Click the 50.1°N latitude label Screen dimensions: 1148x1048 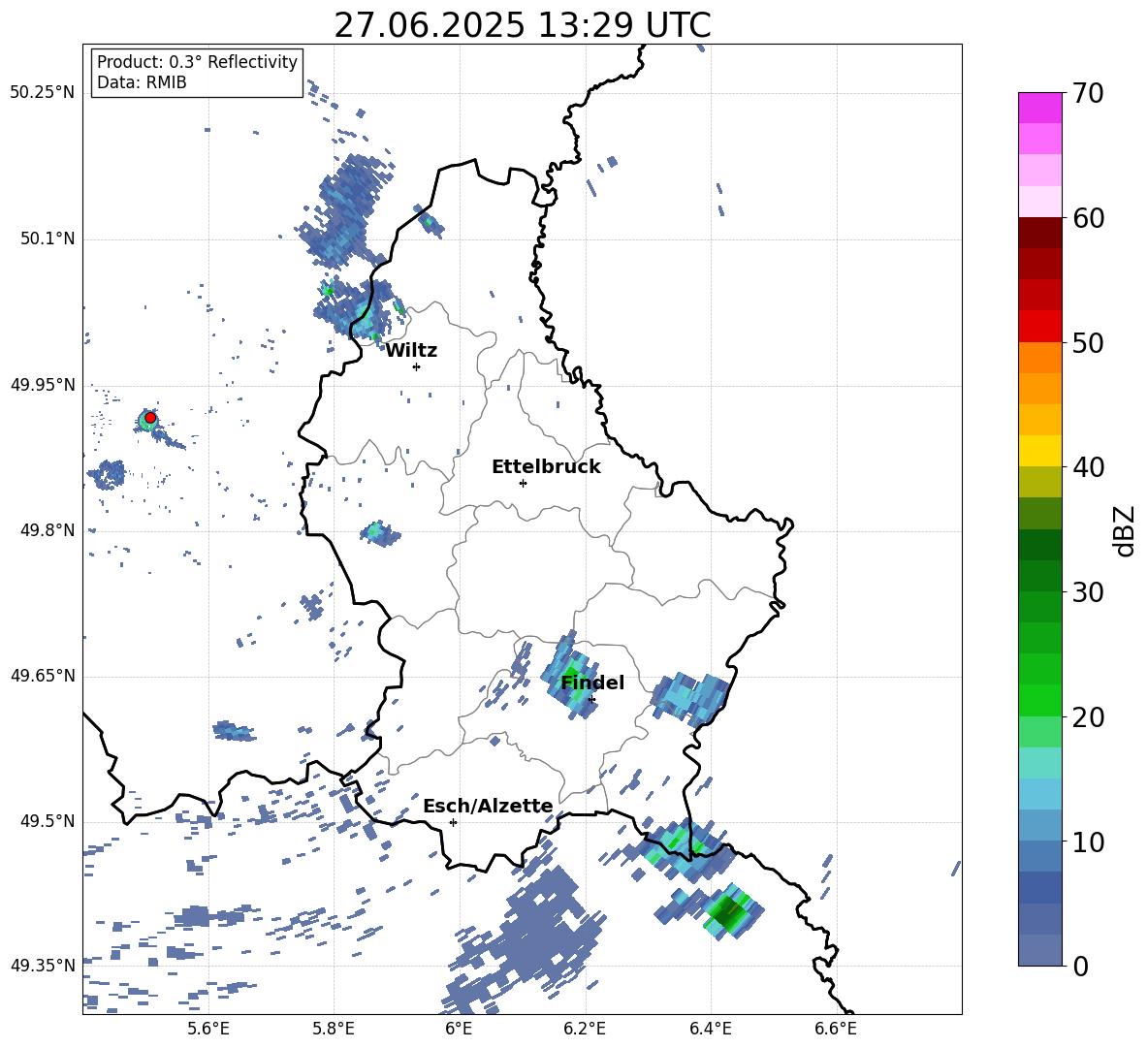point(47,239)
